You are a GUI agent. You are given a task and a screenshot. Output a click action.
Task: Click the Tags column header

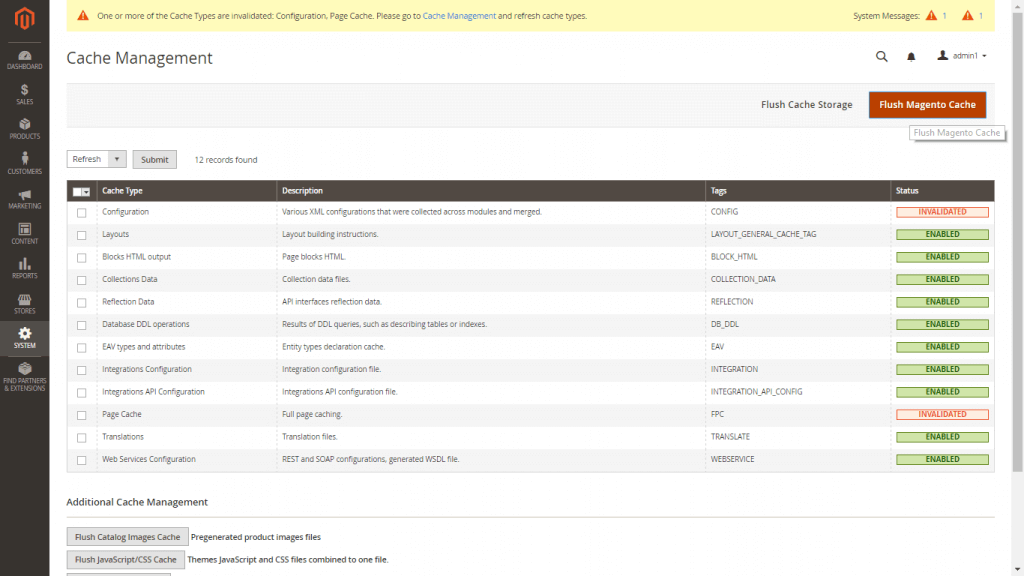click(718, 191)
